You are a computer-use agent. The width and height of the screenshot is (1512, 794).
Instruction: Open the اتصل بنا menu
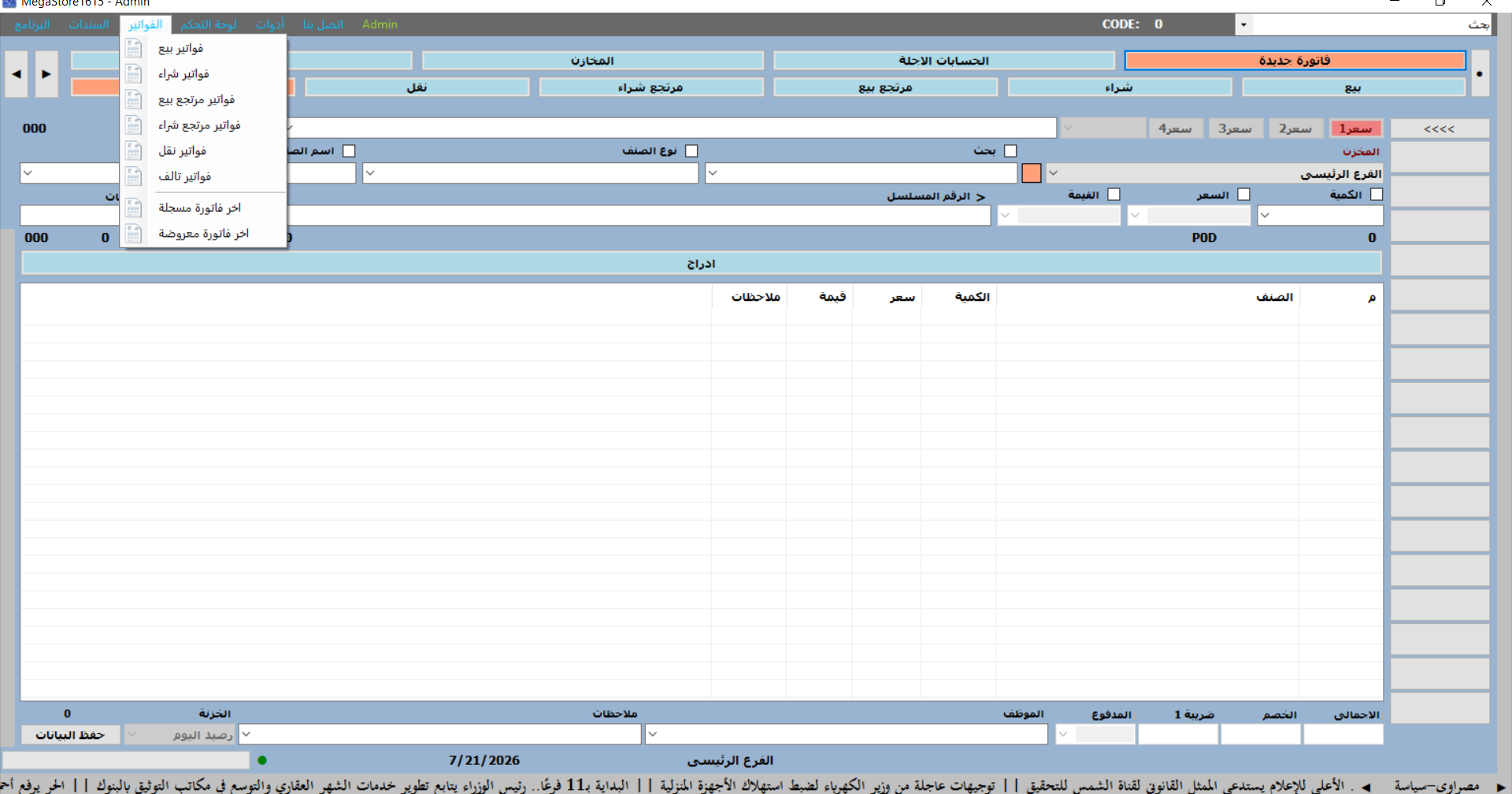(x=323, y=24)
